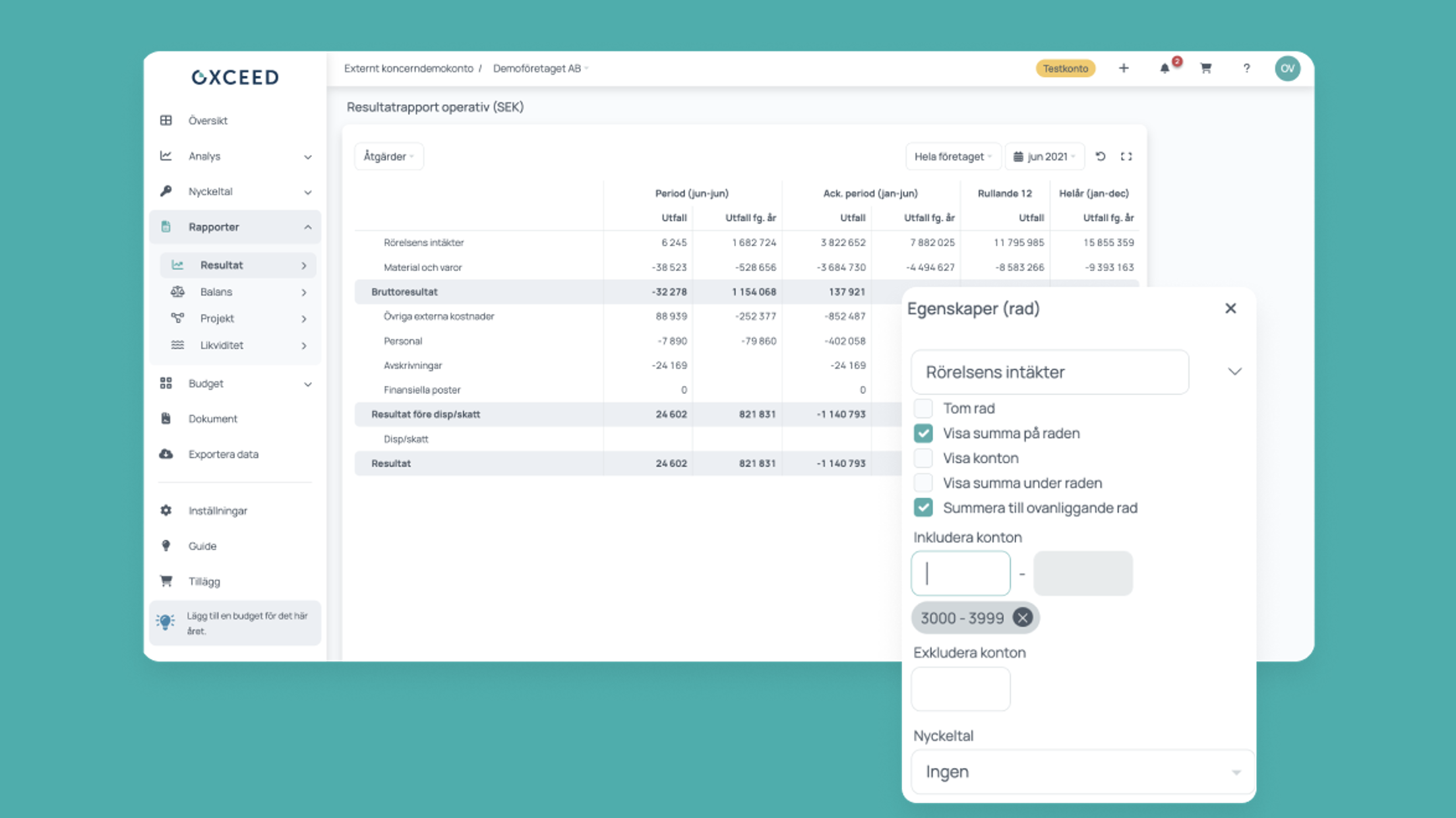Open notifications bell icon
This screenshot has width=1456, height=818.
1165,69
